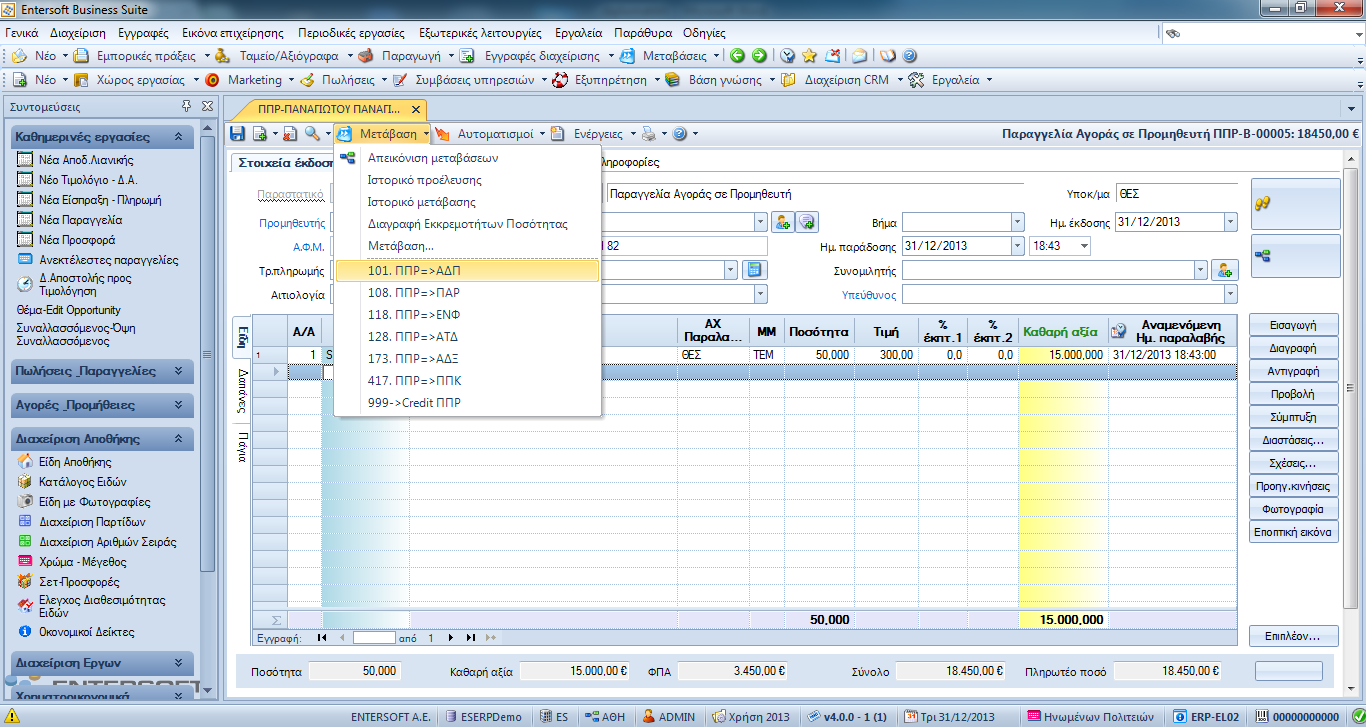Screen dimensions: 1368x727
Task: Click the ADMIN user status bar entry
Action: click(x=670, y=716)
